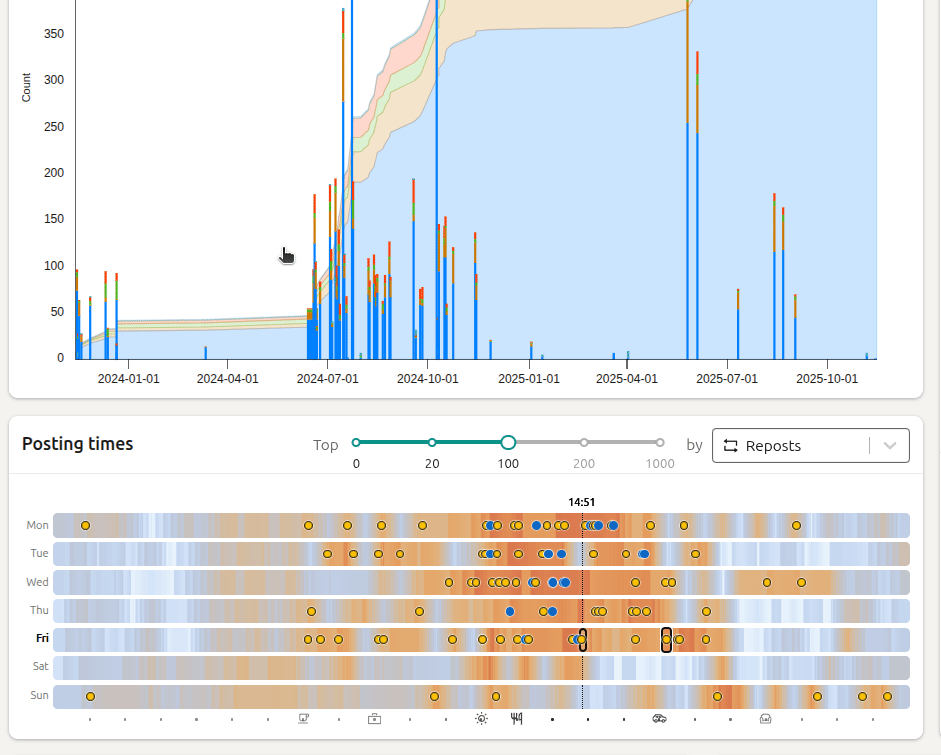941x755 pixels.
Task: Expand the dropdown using the chevron arrow
Action: (890, 446)
